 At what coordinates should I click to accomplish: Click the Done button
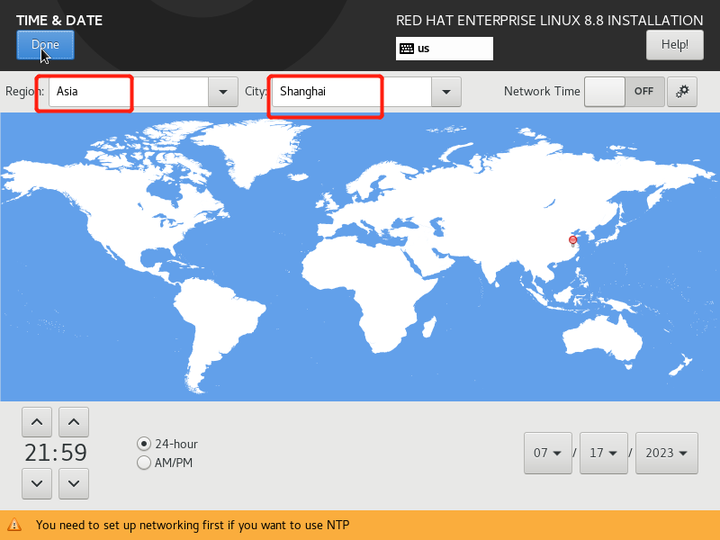point(45,45)
